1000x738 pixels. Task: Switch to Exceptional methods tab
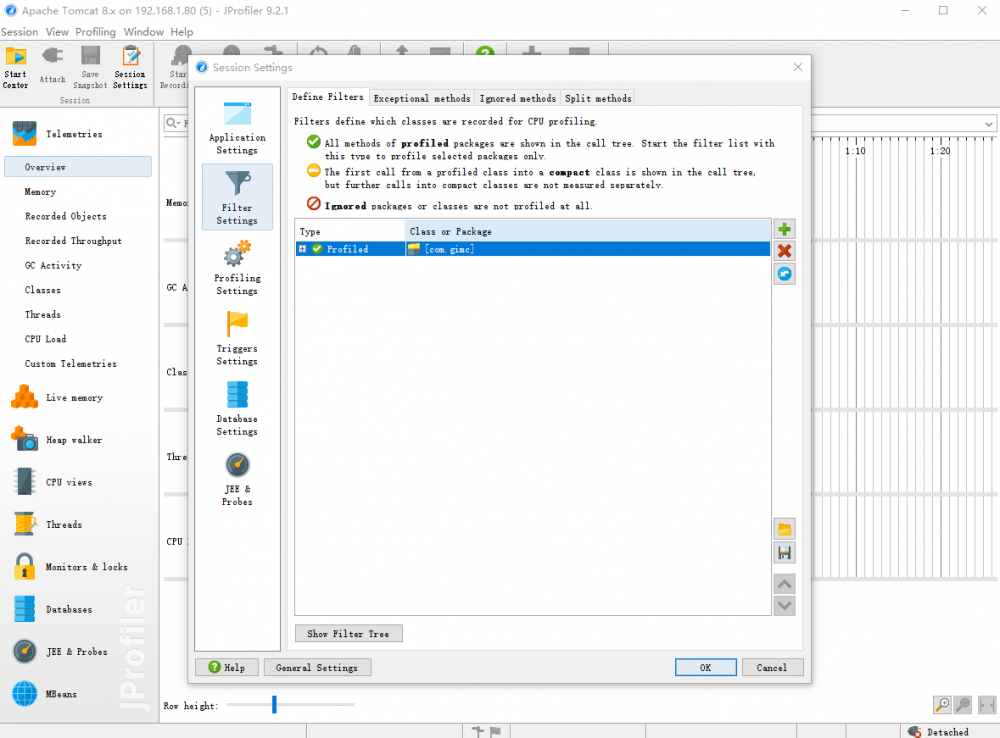[422, 98]
